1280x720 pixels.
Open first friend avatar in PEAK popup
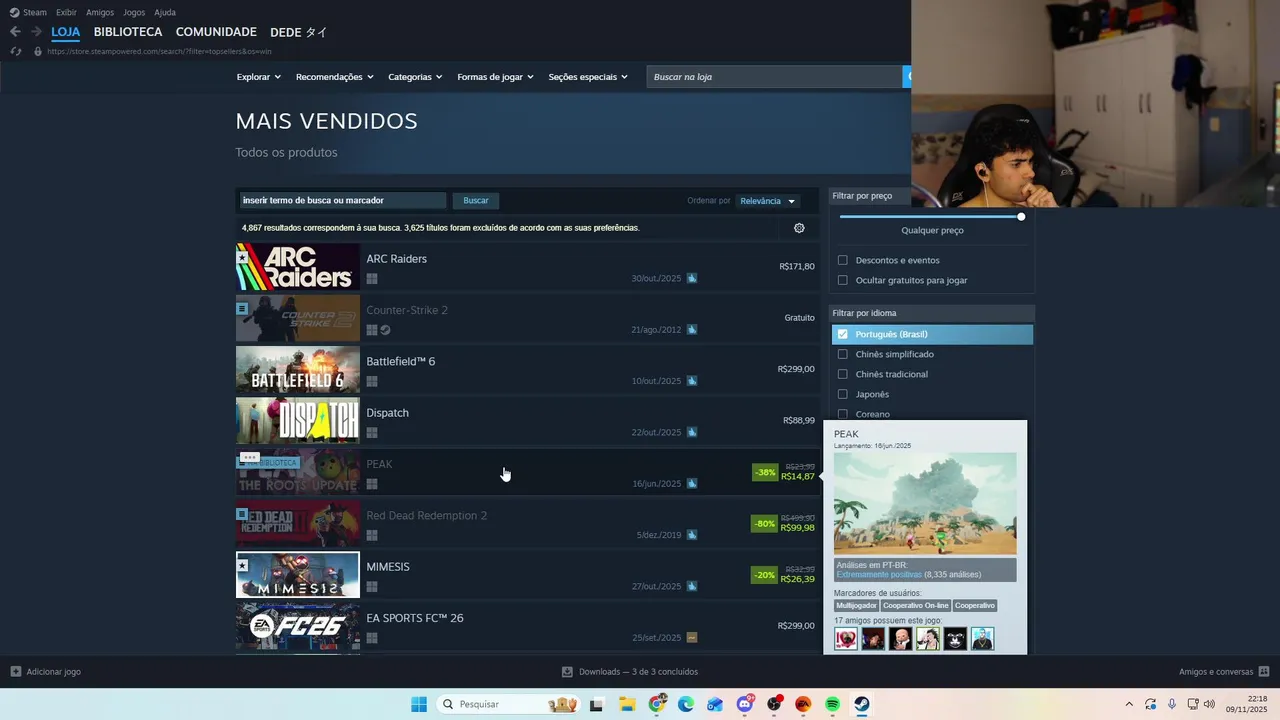(x=846, y=639)
